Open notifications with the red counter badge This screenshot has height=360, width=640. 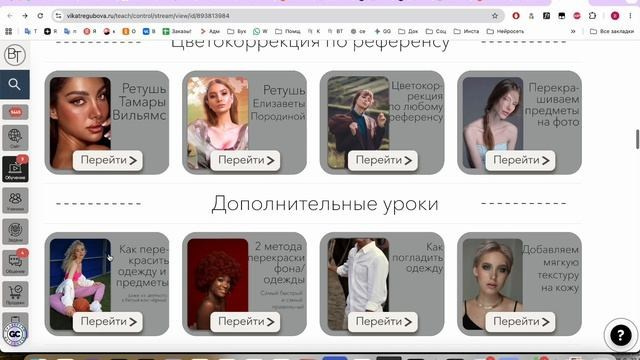coord(15,112)
